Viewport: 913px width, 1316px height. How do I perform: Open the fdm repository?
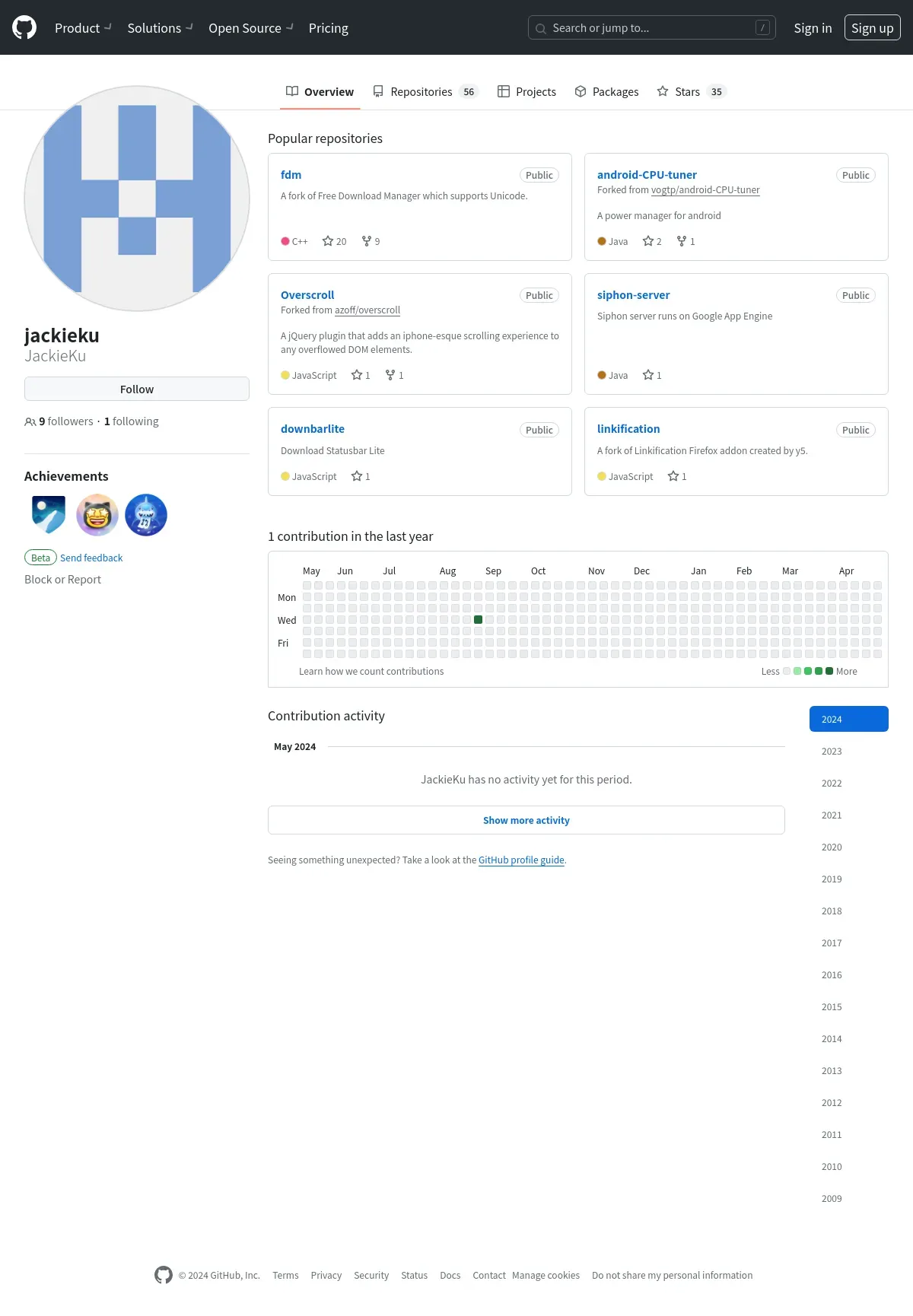pyautogui.click(x=291, y=175)
